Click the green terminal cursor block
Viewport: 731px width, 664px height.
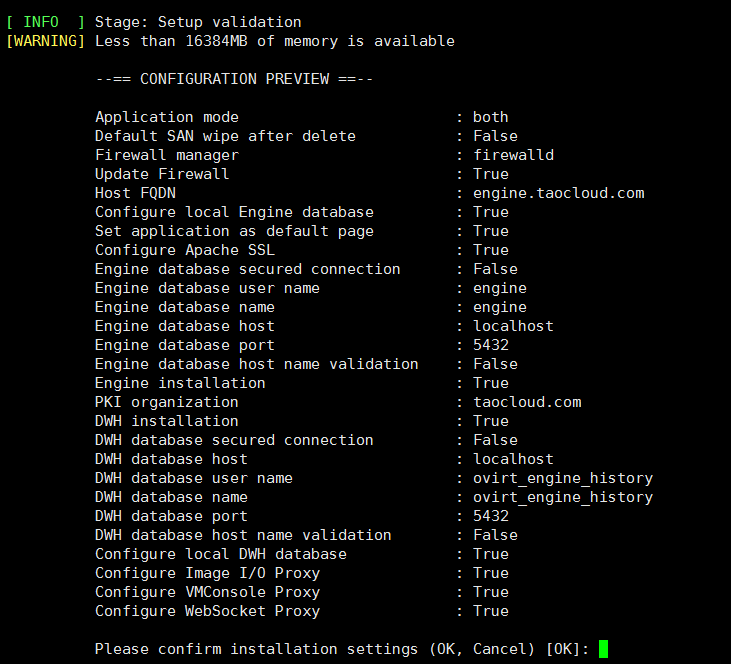[x=603, y=649]
